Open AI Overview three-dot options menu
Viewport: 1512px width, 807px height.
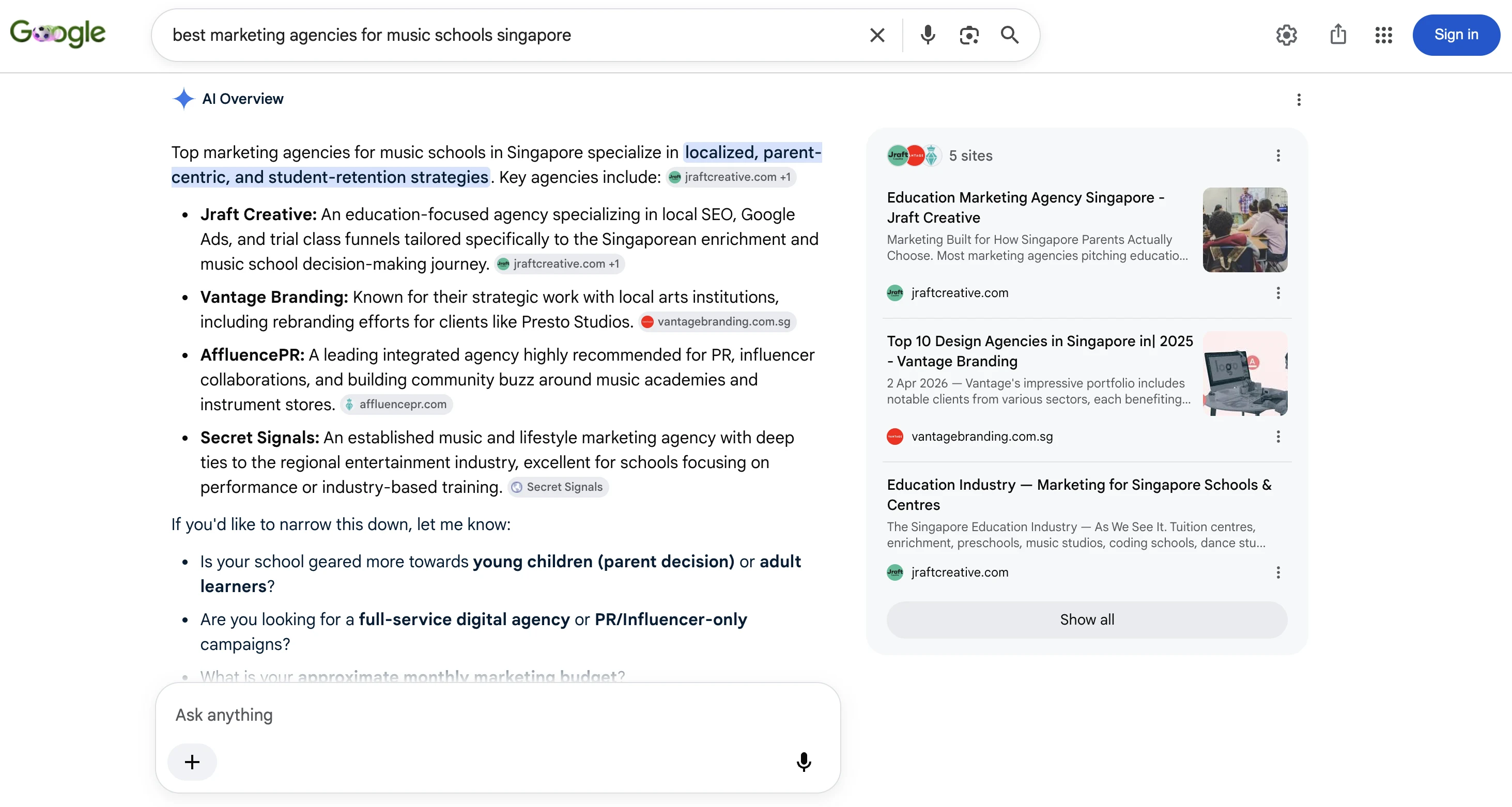click(x=1299, y=99)
